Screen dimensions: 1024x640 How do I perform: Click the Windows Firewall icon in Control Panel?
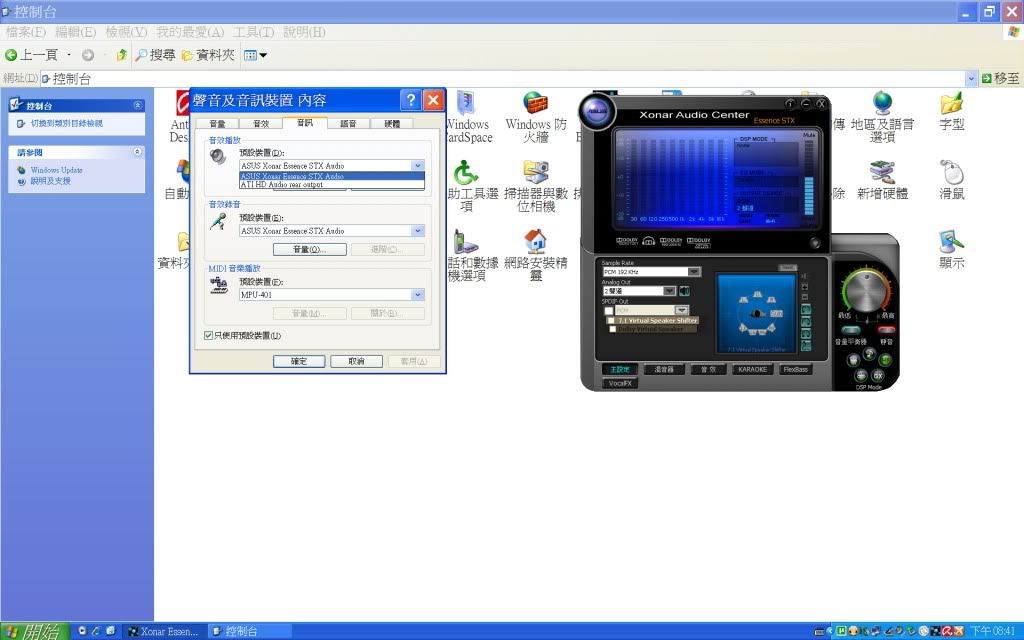(536, 103)
